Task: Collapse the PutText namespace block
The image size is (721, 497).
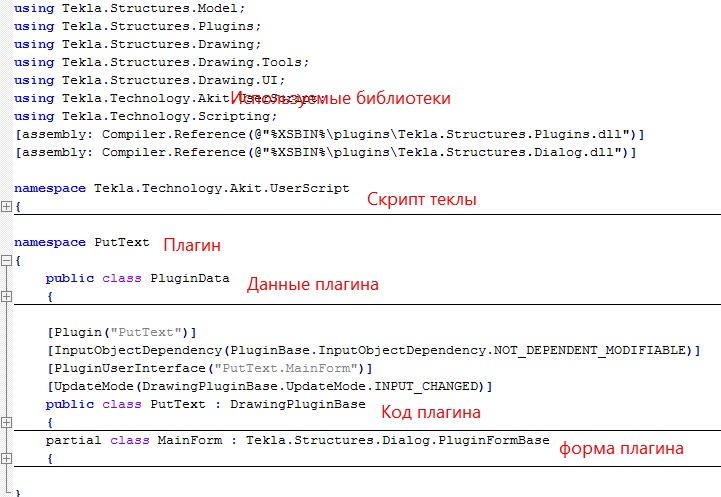Action: 6,261
